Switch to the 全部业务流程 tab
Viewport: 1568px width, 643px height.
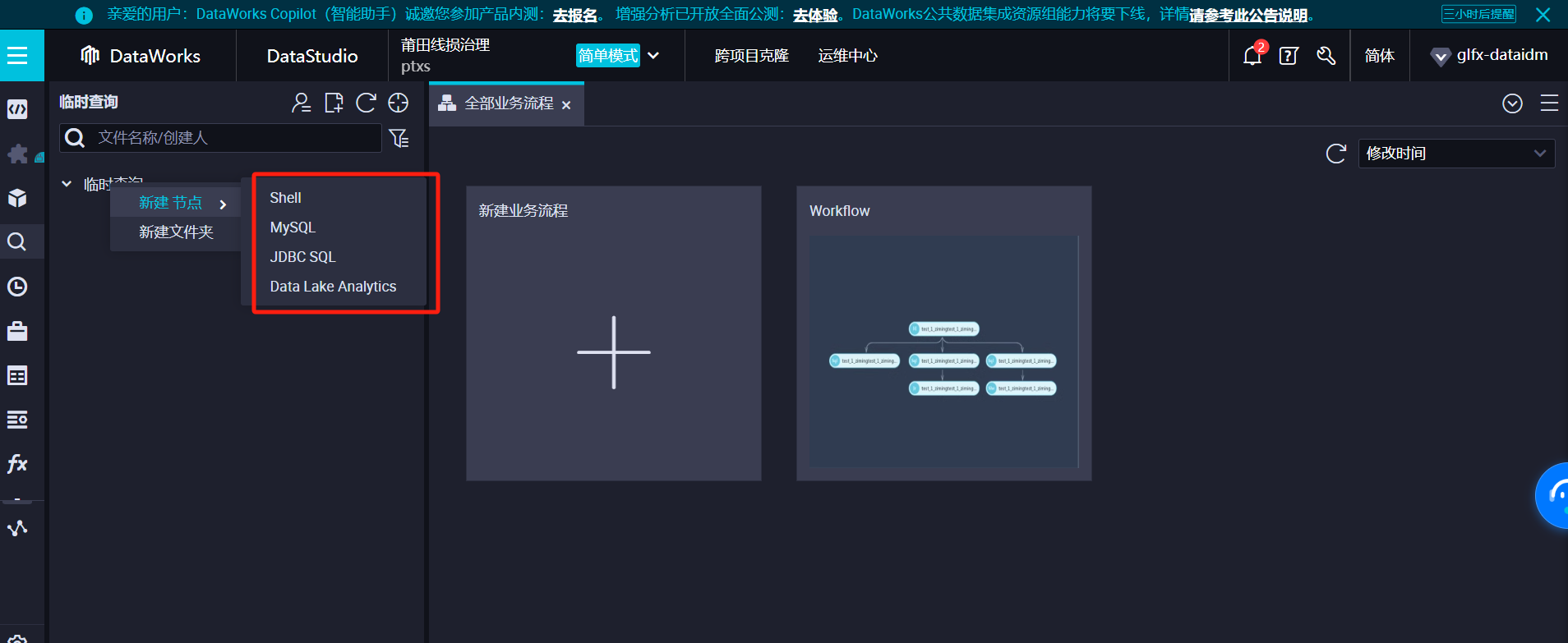click(509, 103)
